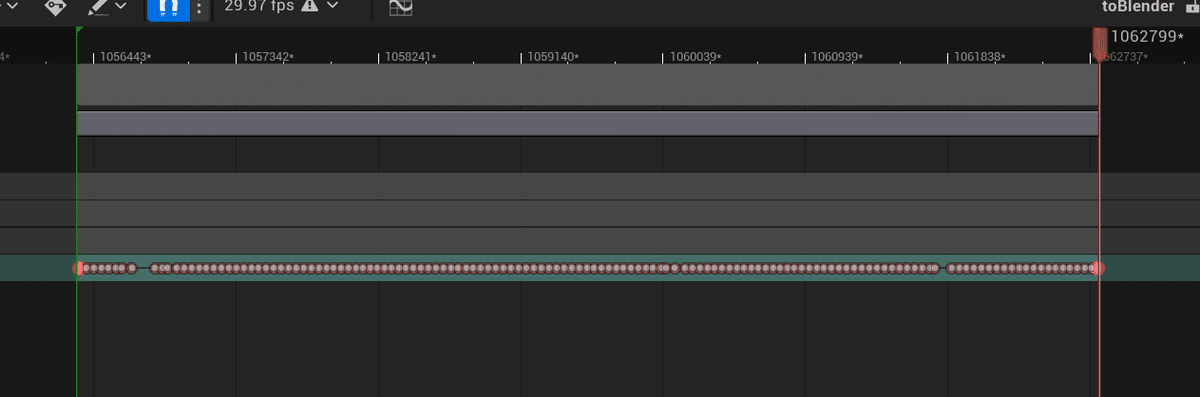Click ruler at frame 1058241*

point(411,56)
